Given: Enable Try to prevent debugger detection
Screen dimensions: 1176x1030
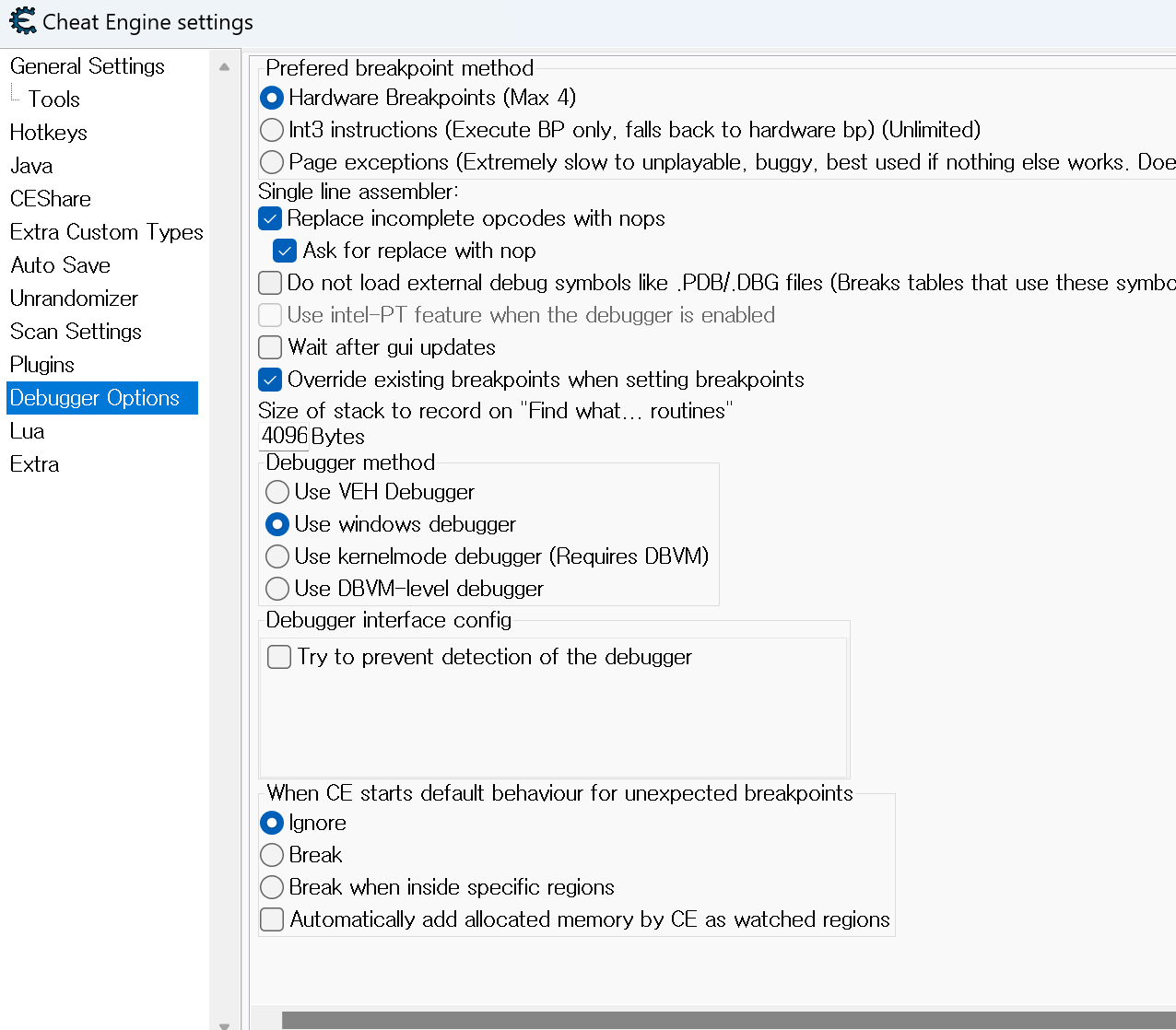Looking at the screenshot, I should (279, 657).
